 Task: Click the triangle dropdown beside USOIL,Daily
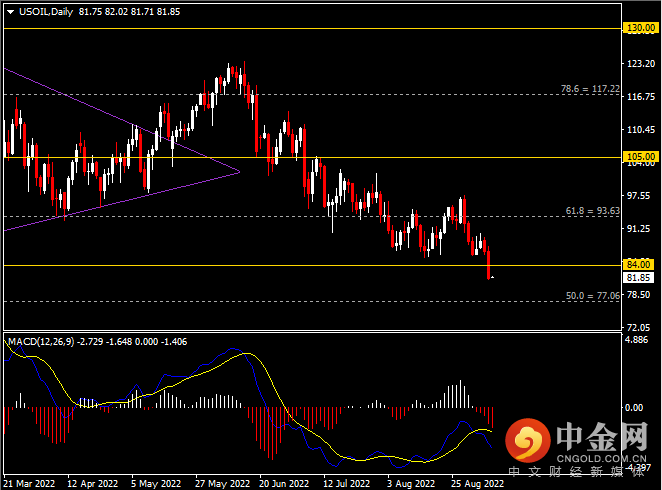pyautogui.click(x=11, y=12)
